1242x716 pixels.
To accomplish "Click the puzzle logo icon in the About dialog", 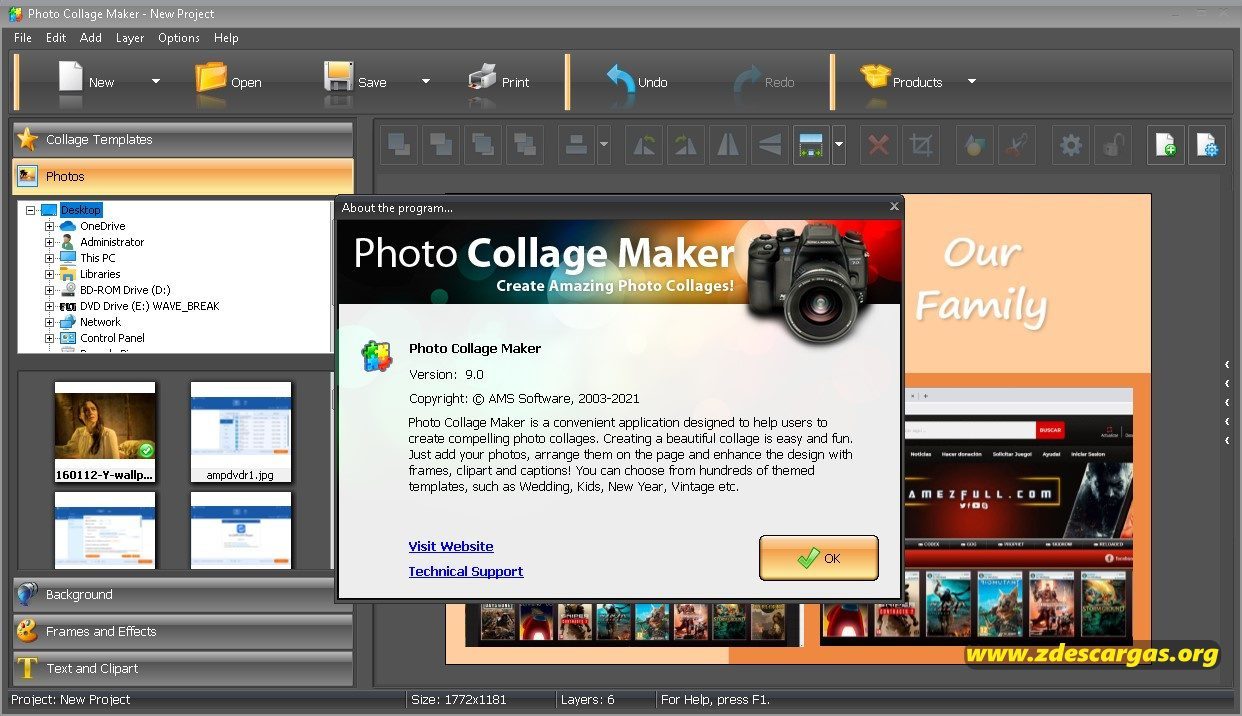I will 378,356.
